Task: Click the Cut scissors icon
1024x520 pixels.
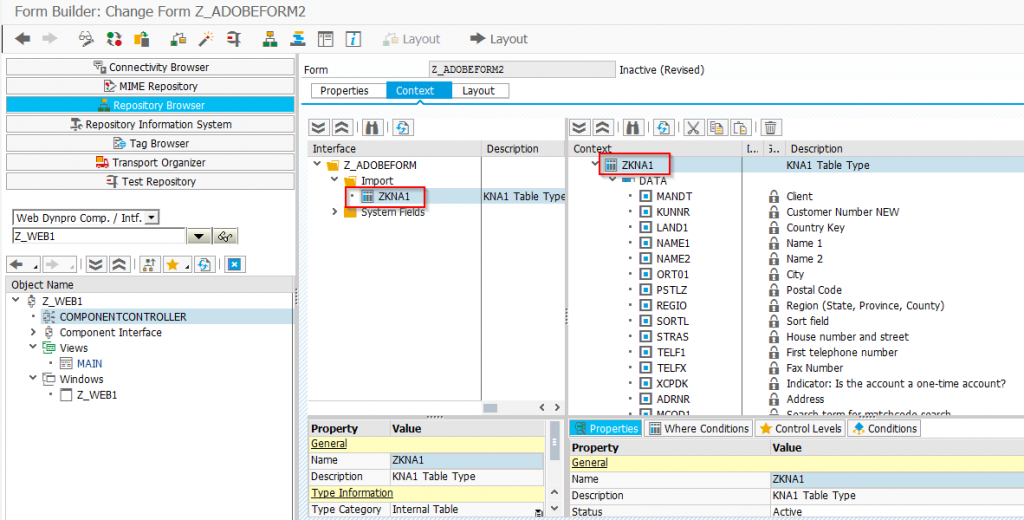Action: (x=693, y=127)
